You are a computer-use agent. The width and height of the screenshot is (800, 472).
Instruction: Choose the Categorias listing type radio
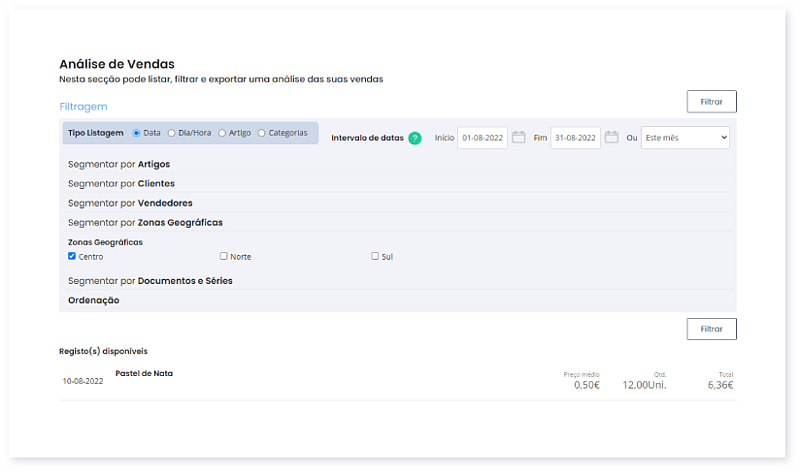[x=262, y=133]
